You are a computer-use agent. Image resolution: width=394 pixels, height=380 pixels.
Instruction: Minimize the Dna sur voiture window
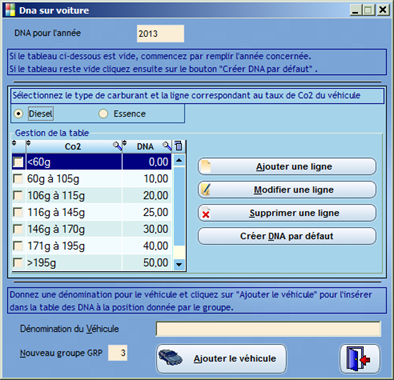click(x=356, y=10)
